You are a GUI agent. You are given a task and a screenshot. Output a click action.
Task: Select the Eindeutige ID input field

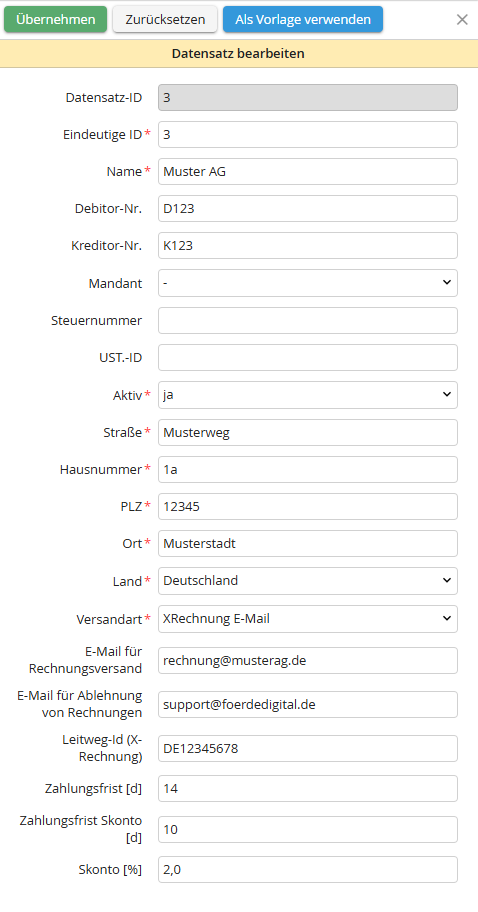(308, 134)
